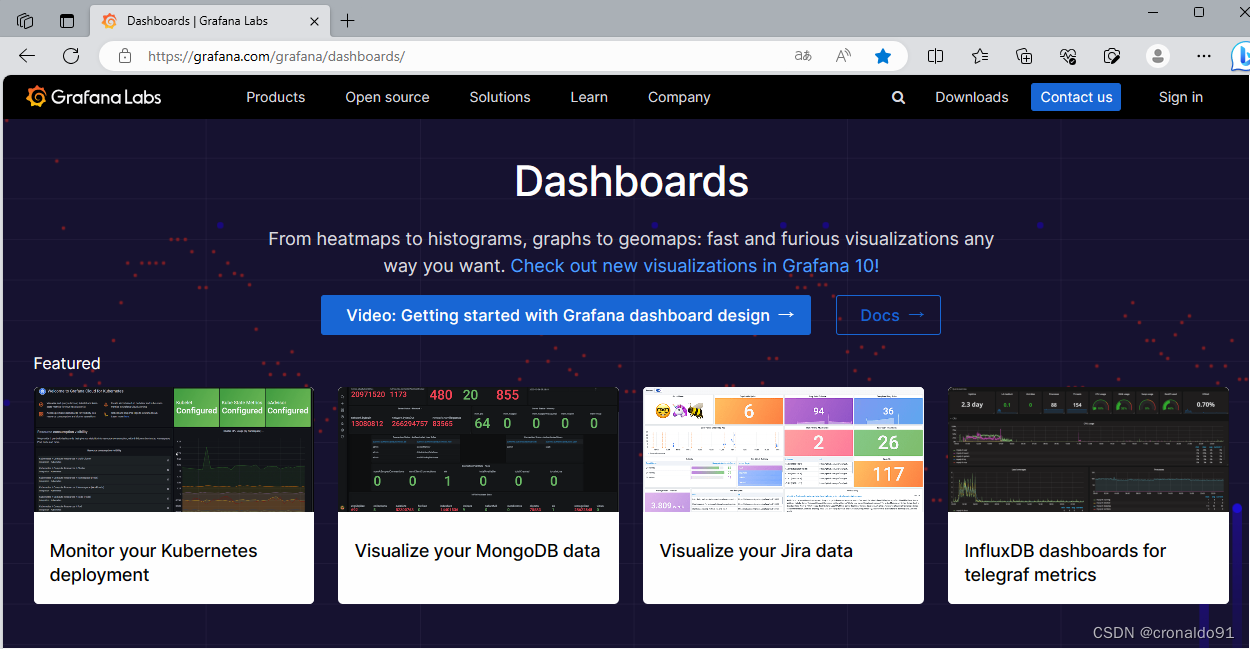Screen dimensions: 1250x649
Task: Click 'Visualize your MongoDB data' title
Action: click(477, 551)
